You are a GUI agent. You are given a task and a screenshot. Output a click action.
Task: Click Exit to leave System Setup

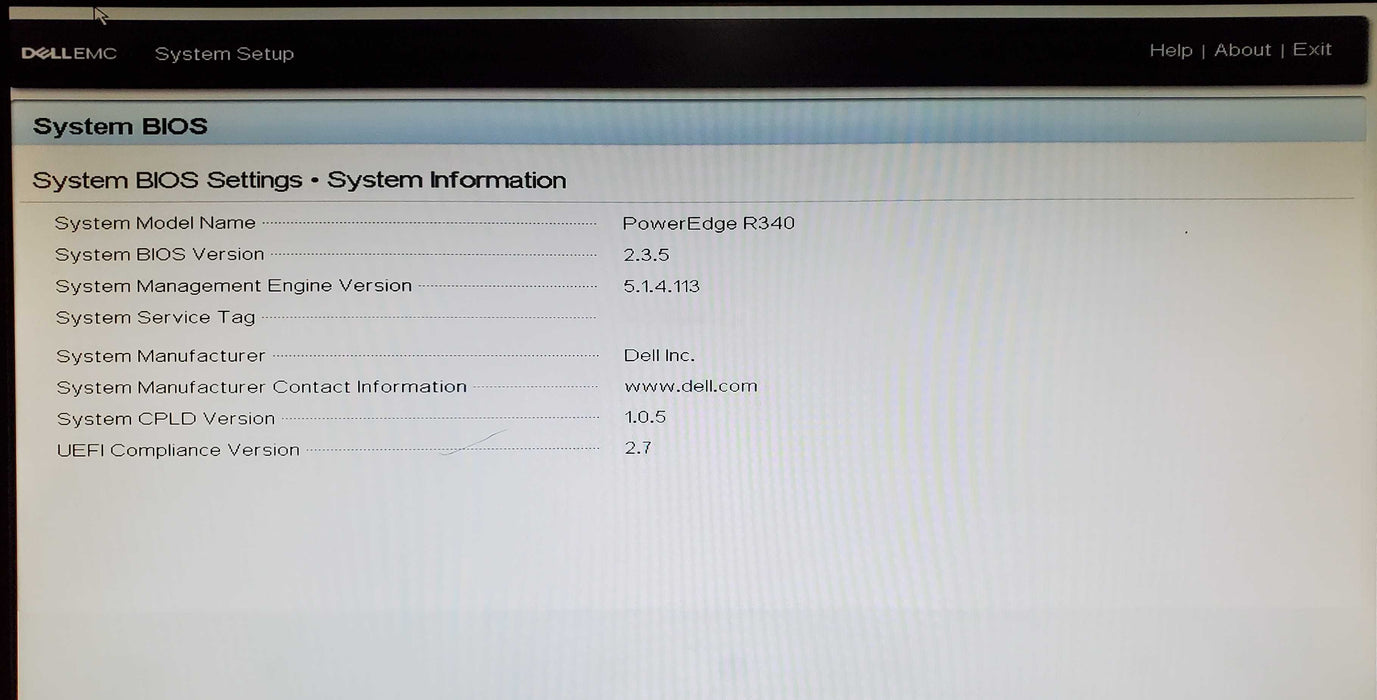tap(1312, 49)
